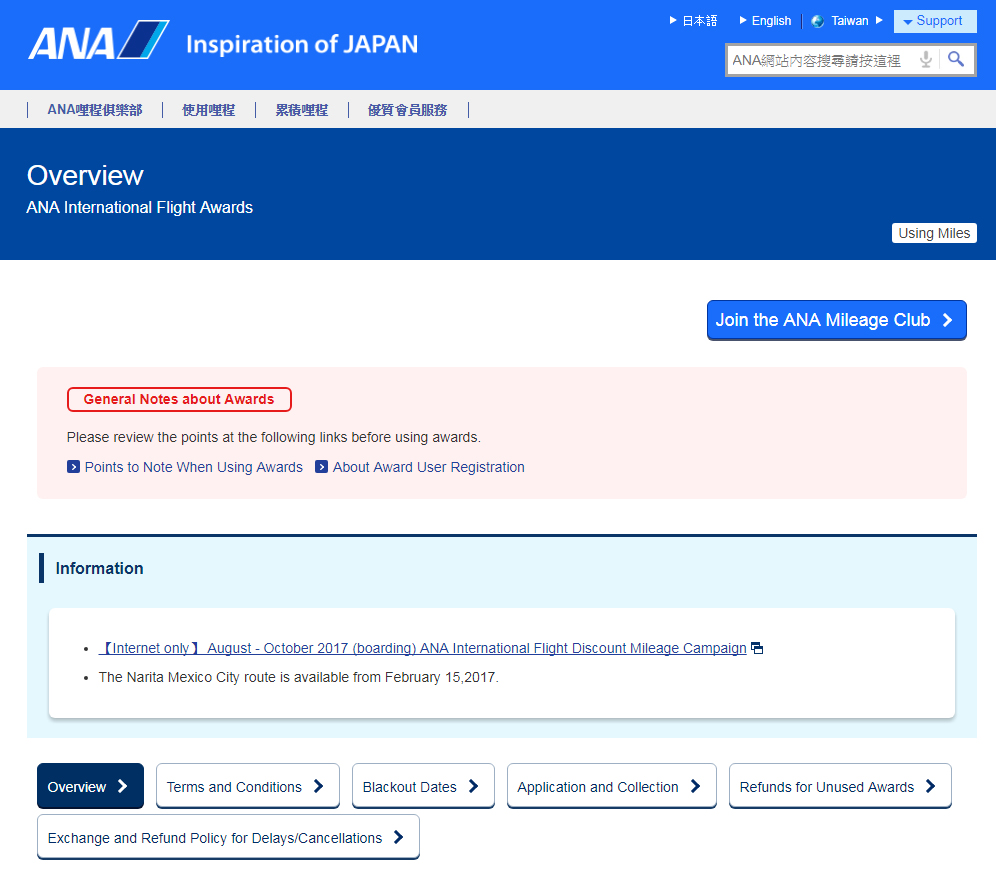This screenshot has width=996, height=878.
Task: Open 使用哩程 menu
Action: coord(208,110)
